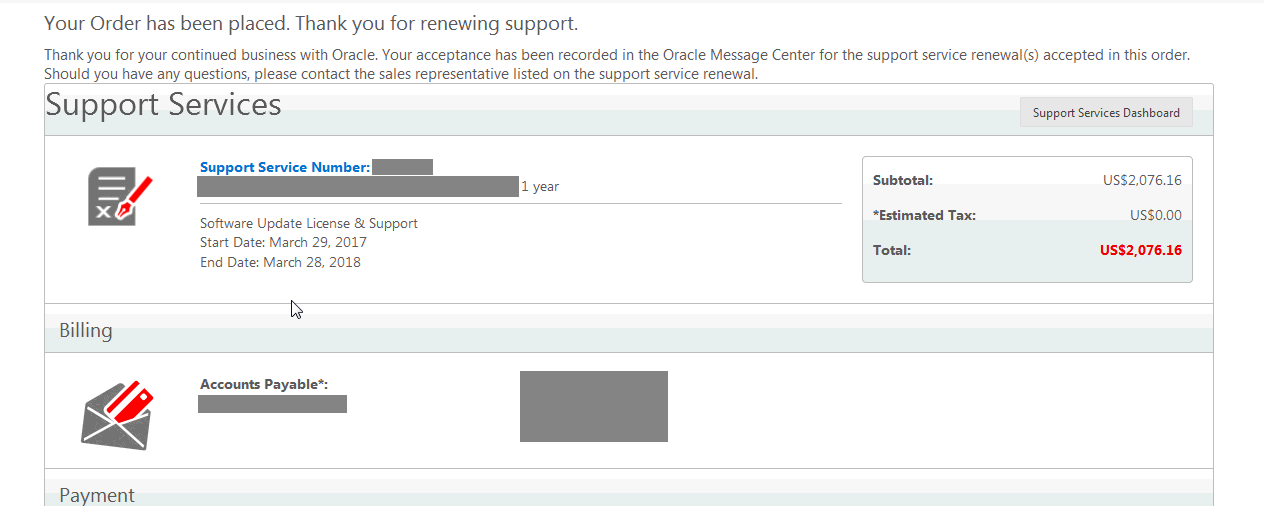Click the Subtotal label in summary box
The image size is (1264, 506).
pos(903,181)
